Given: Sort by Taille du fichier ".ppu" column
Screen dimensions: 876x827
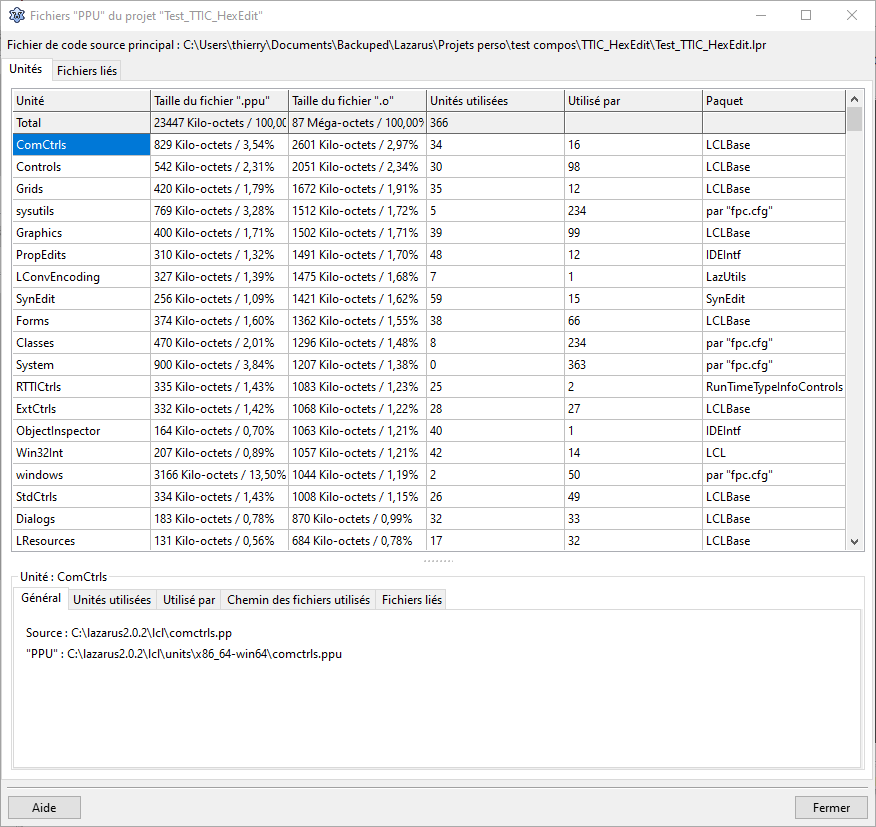Looking at the screenshot, I should [218, 101].
